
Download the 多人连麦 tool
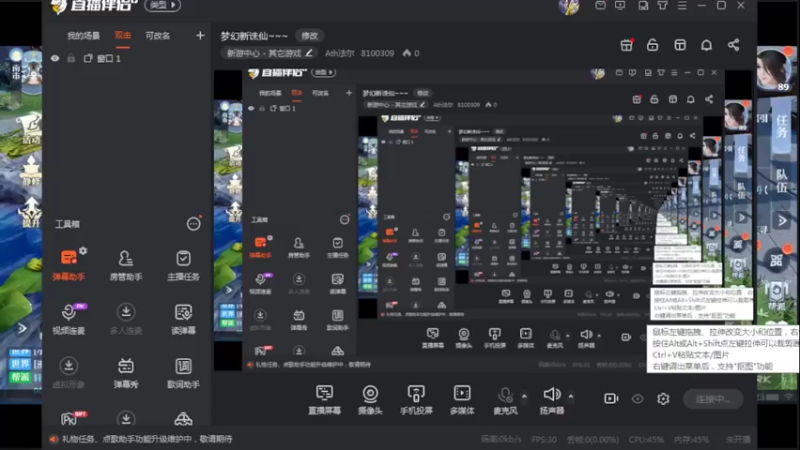point(126,319)
